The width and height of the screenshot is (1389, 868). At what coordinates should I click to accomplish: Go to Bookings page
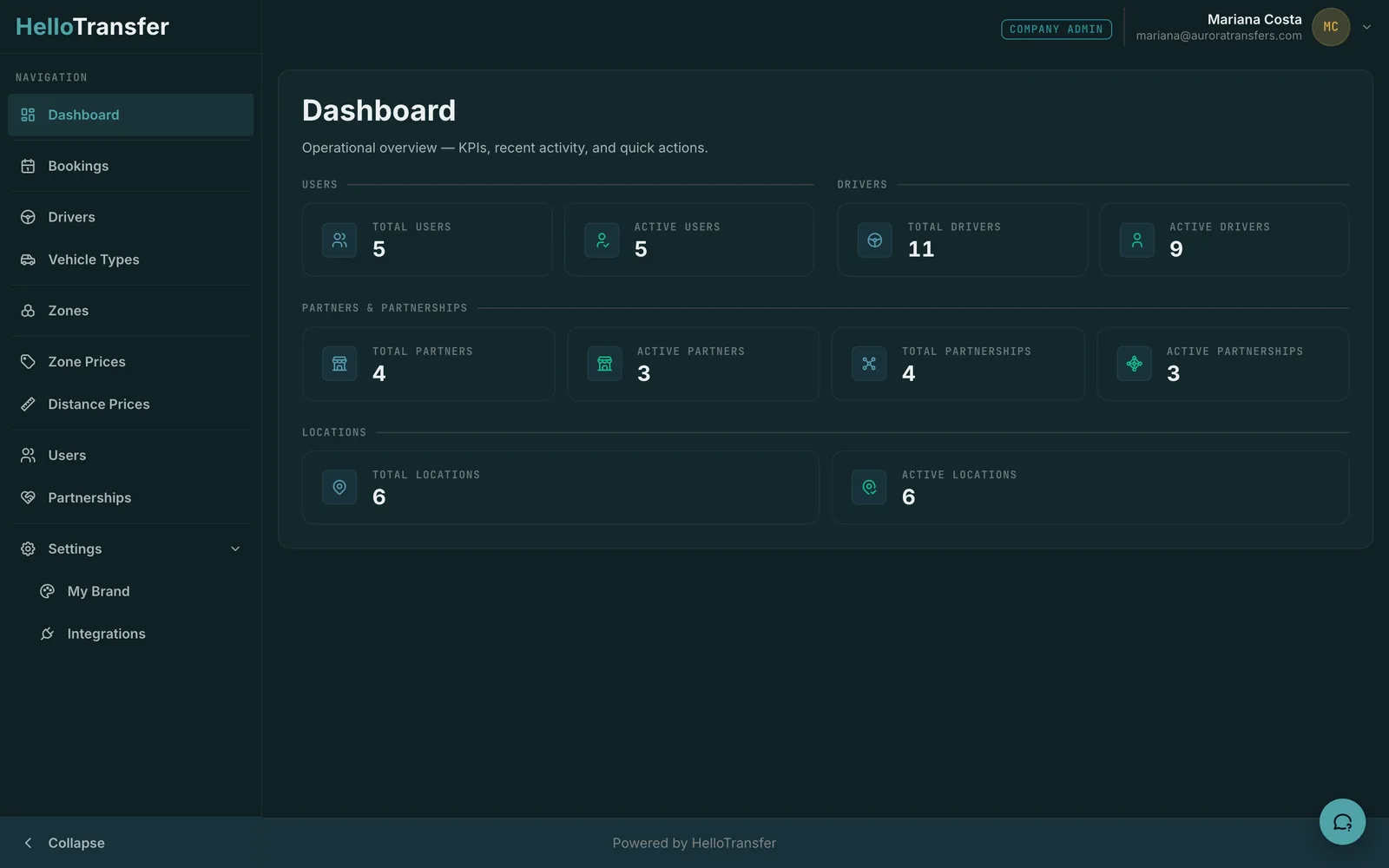(130, 166)
